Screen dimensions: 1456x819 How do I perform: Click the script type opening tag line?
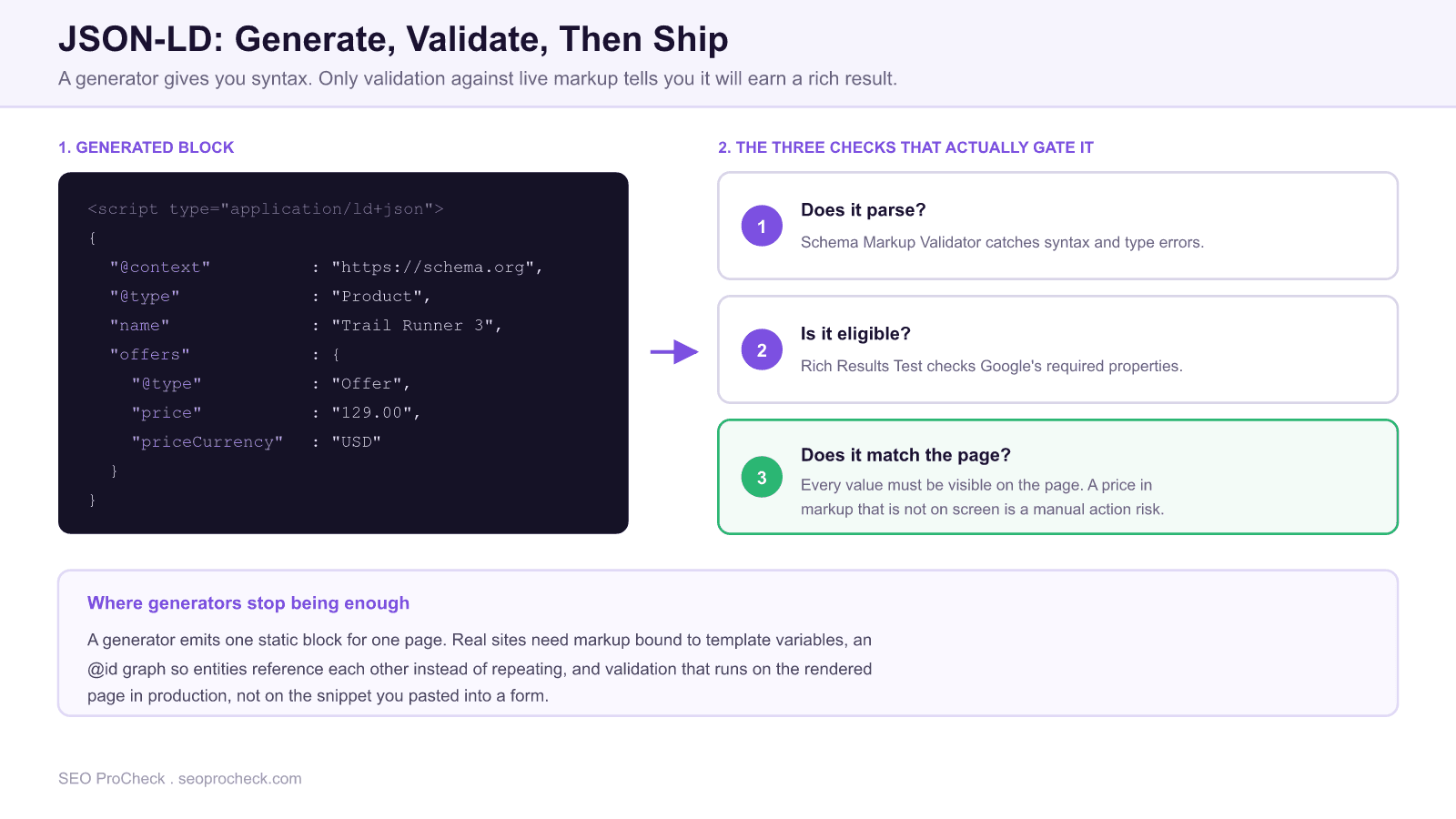click(x=266, y=209)
